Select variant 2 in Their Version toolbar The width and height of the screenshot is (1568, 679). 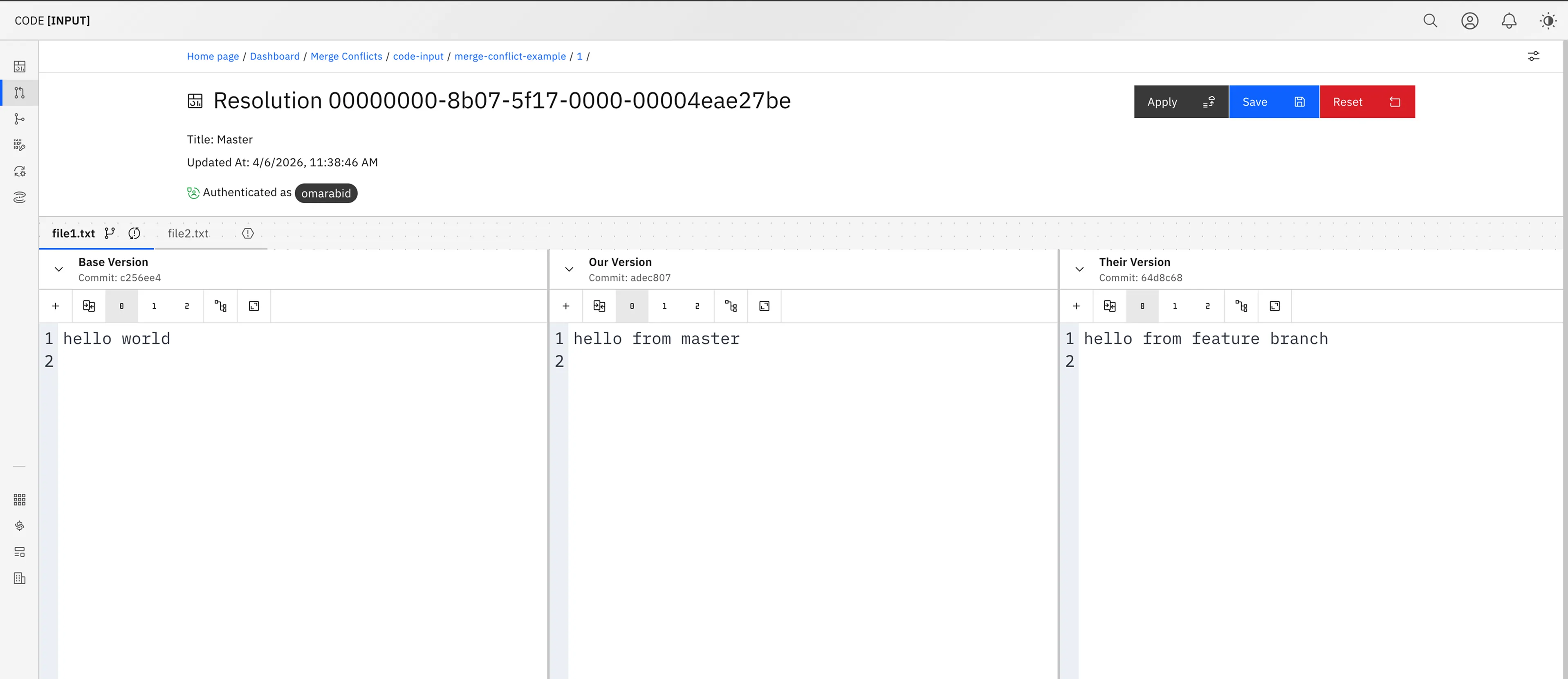(1208, 306)
